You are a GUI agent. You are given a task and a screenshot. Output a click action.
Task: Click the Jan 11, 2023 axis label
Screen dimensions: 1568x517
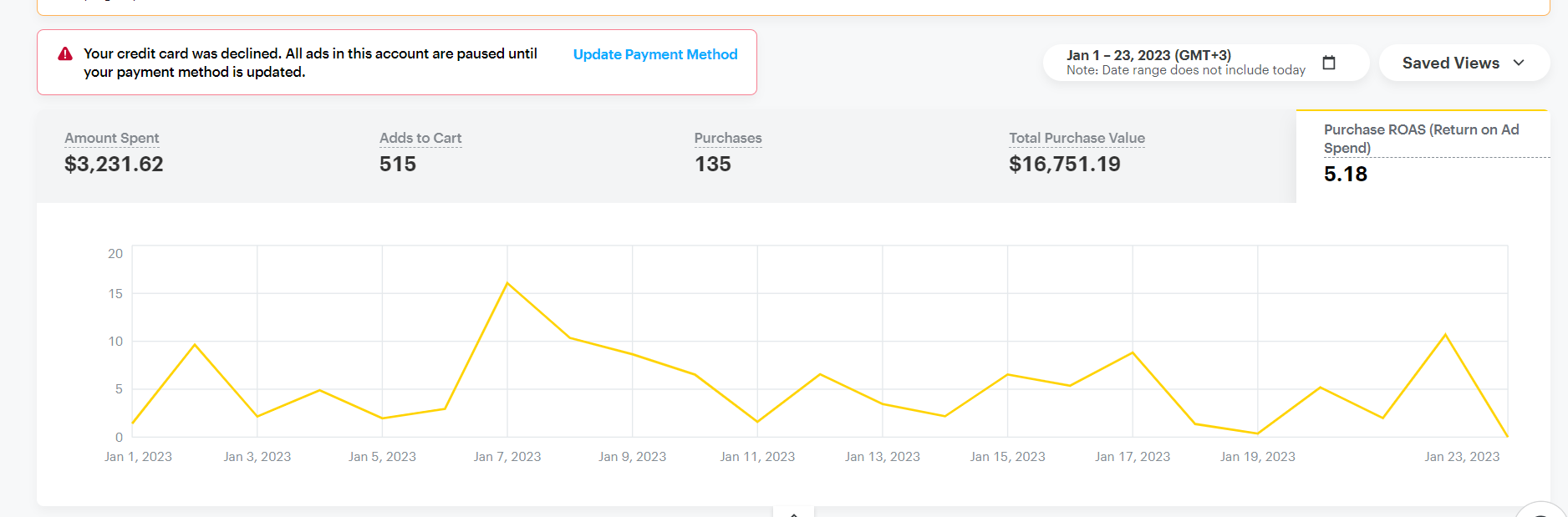click(757, 457)
